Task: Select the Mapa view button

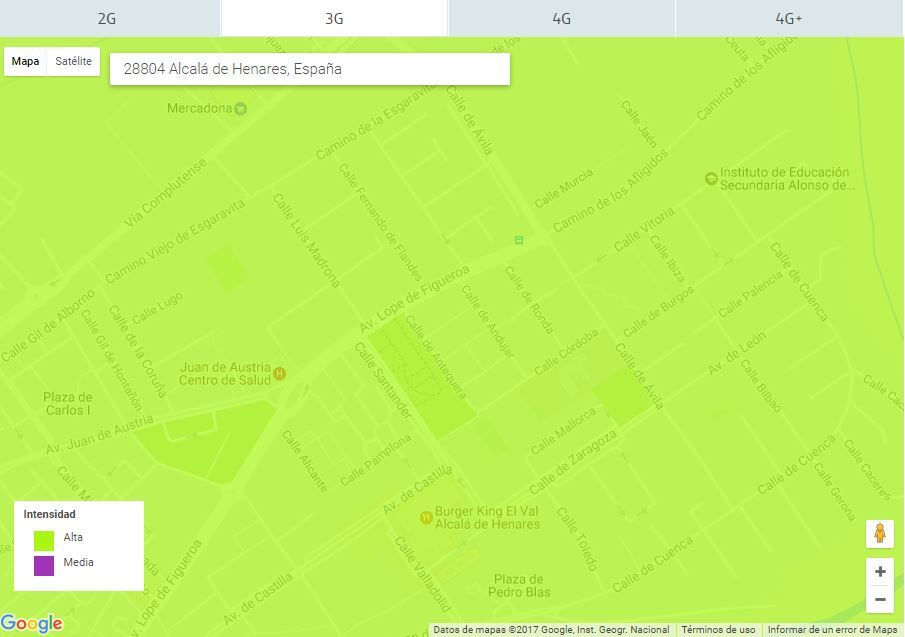Action: (x=26, y=62)
